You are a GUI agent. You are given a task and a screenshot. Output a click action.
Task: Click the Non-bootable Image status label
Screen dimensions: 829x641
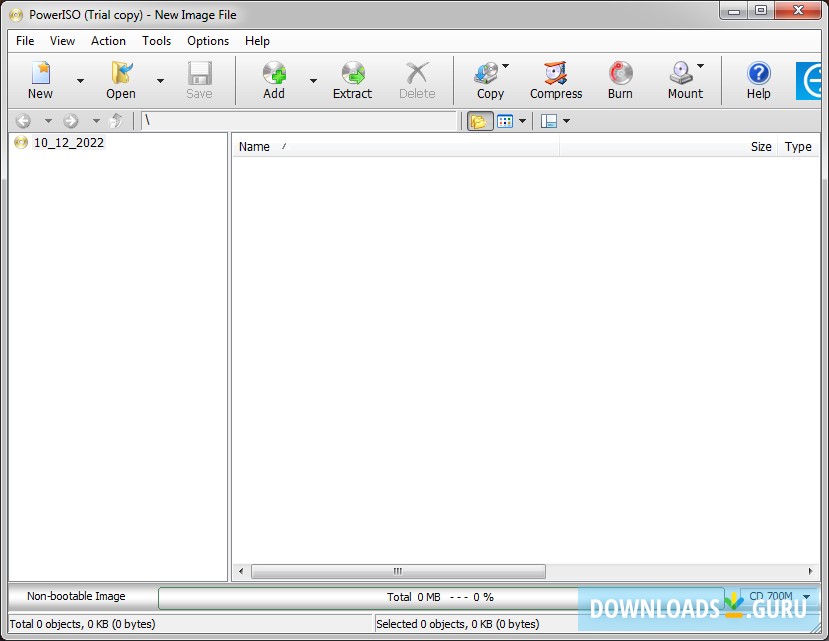pos(76,596)
